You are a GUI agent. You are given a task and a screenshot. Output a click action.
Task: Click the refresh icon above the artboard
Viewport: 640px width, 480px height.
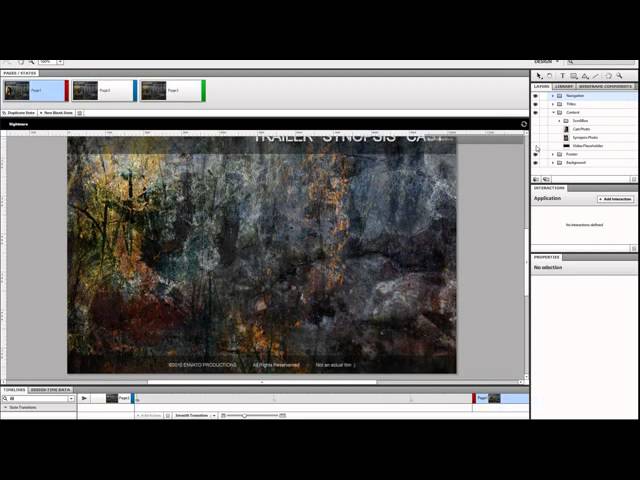coord(523,124)
